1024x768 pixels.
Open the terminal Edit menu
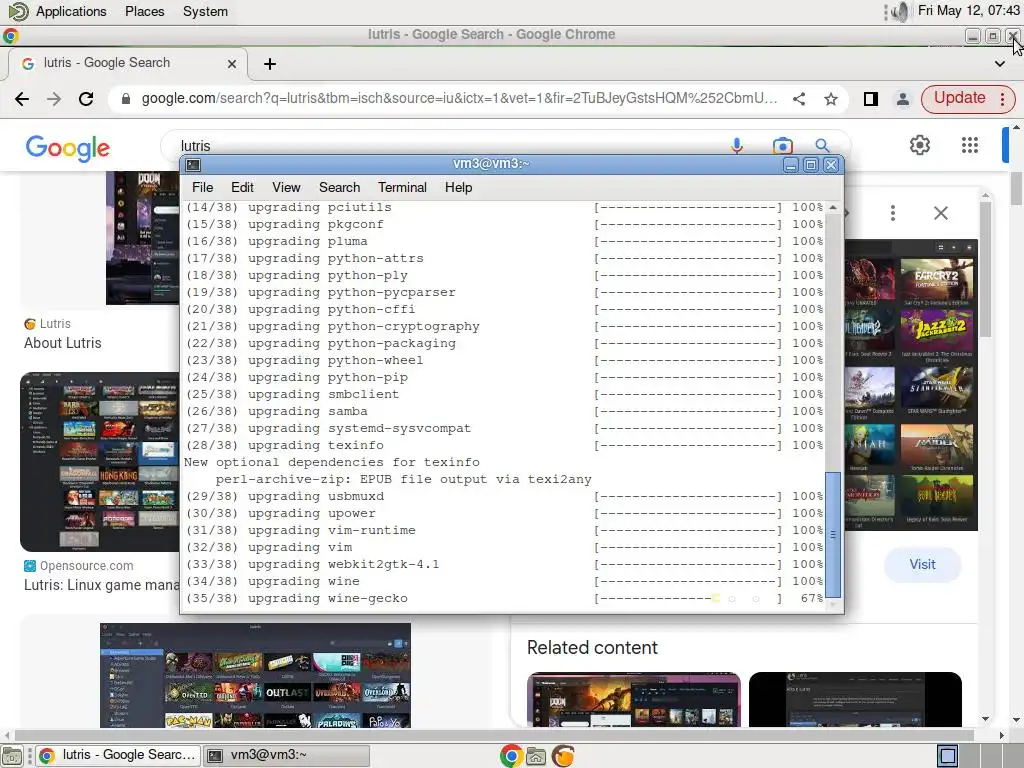242,187
